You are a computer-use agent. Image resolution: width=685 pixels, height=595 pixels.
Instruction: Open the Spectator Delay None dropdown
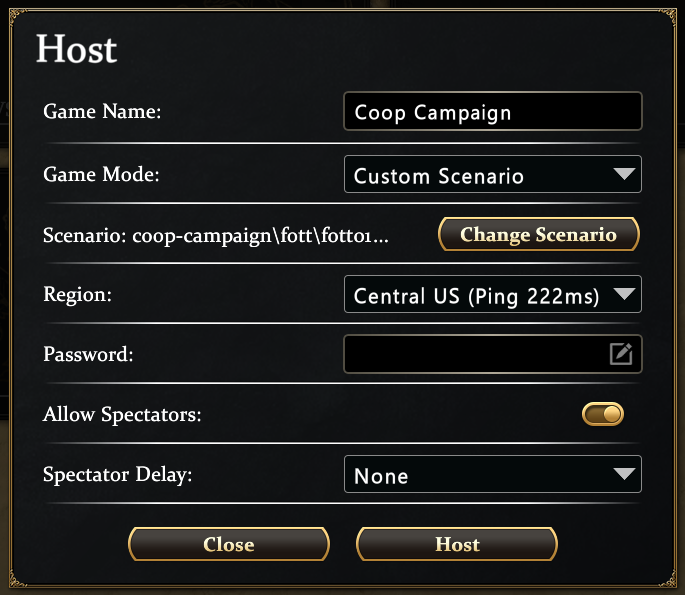(480, 474)
